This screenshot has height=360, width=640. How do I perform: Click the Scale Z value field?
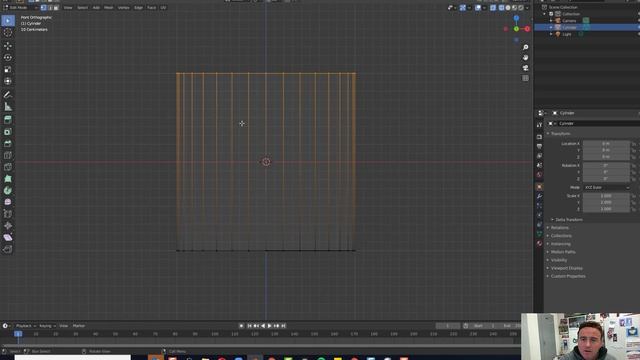click(606, 209)
